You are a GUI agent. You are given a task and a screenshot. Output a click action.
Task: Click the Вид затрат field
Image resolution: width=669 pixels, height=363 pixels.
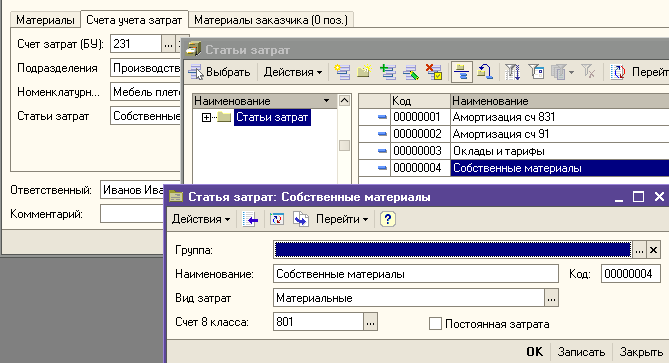[x=409, y=298]
